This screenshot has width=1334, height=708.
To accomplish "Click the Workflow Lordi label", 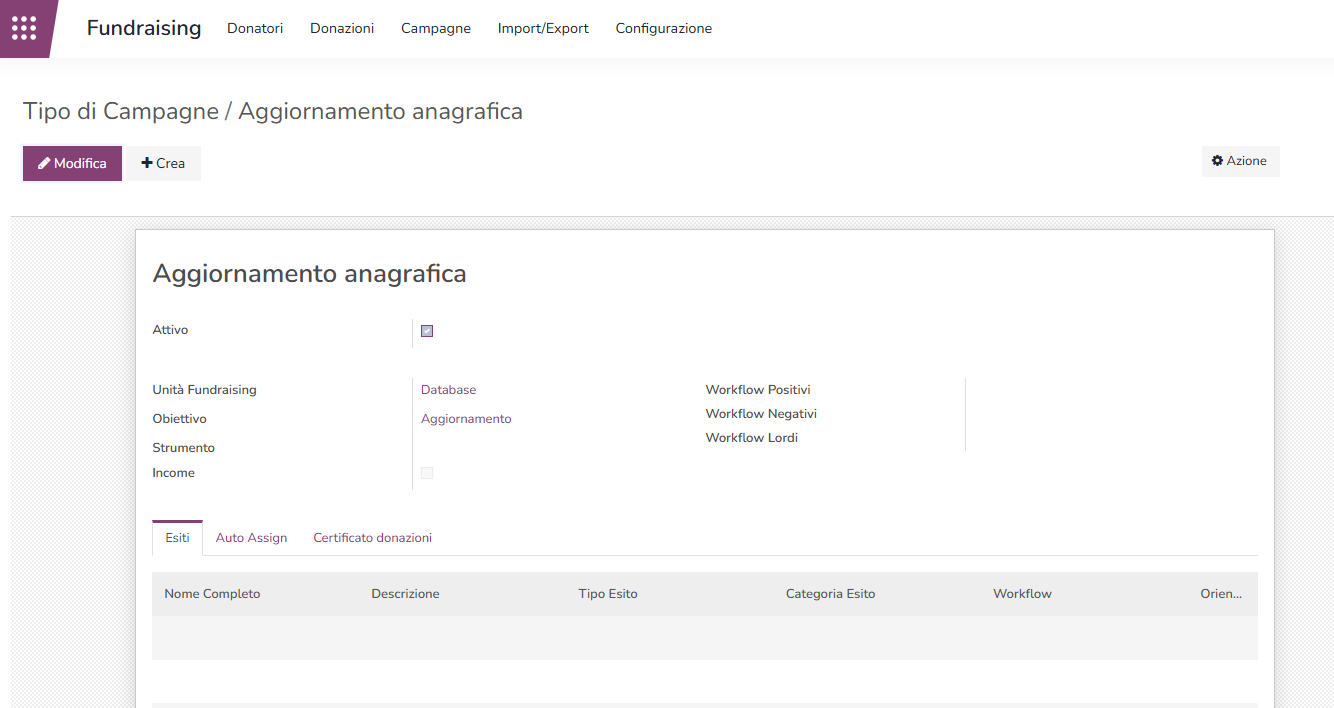I will (x=752, y=438).
